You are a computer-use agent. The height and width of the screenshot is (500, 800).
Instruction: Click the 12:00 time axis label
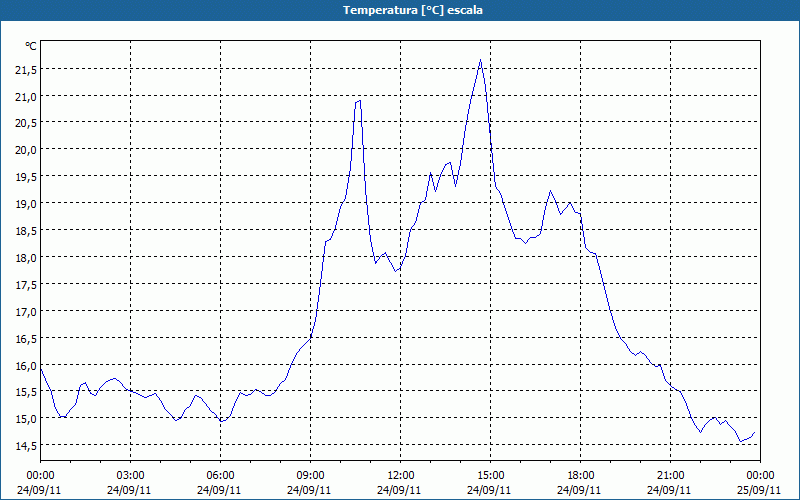click(401, 476)
